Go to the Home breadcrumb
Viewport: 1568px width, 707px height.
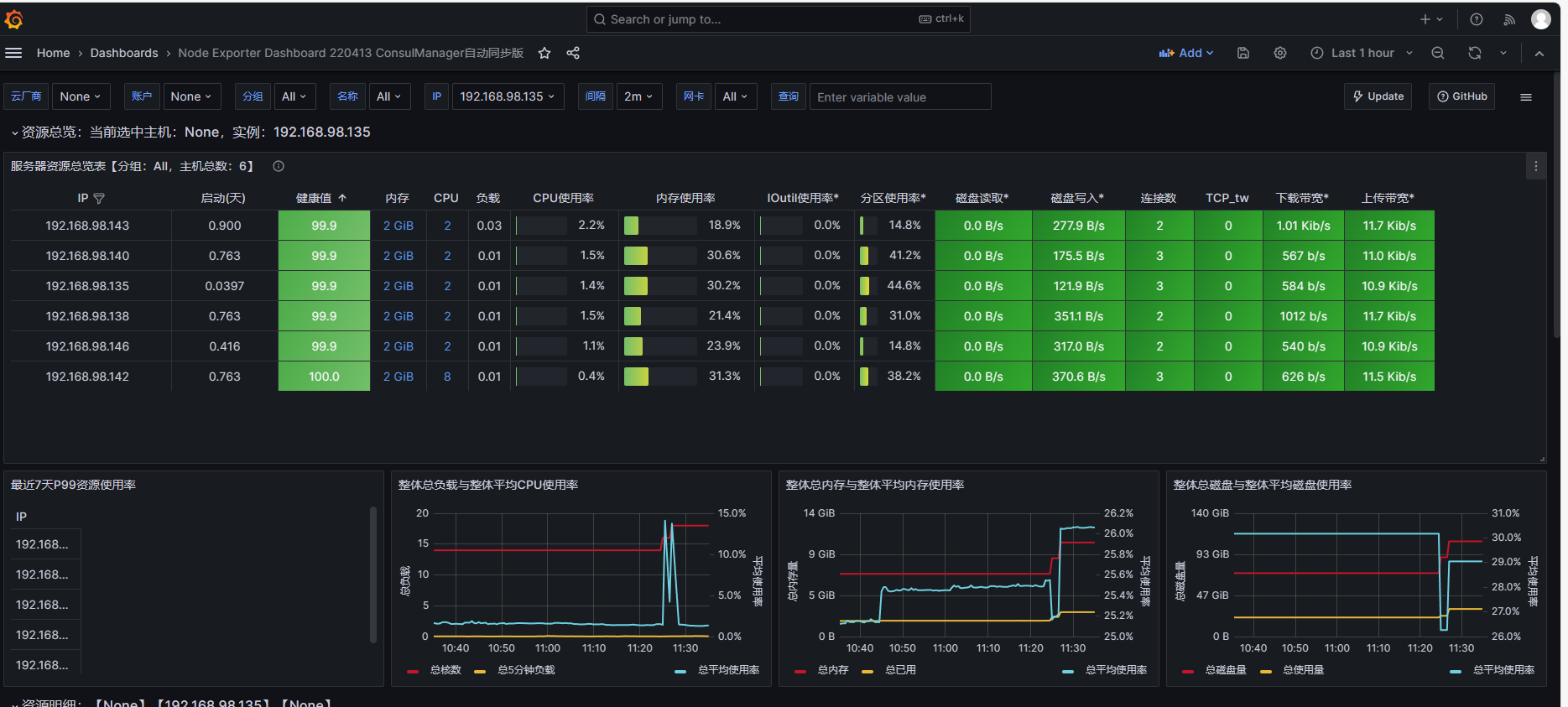point(53,53)
